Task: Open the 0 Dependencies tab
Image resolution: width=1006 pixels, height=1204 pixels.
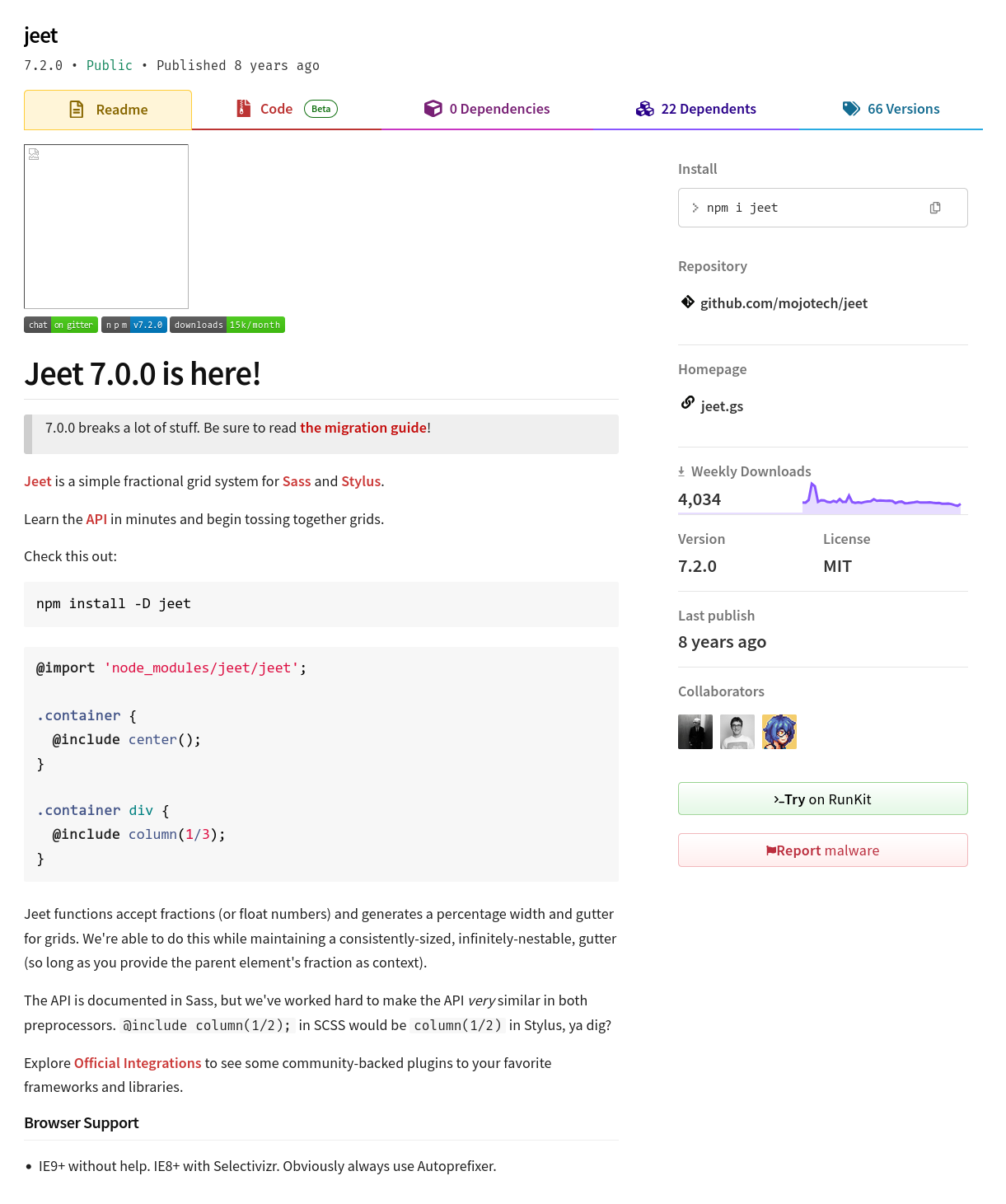Action: [487, 109]
